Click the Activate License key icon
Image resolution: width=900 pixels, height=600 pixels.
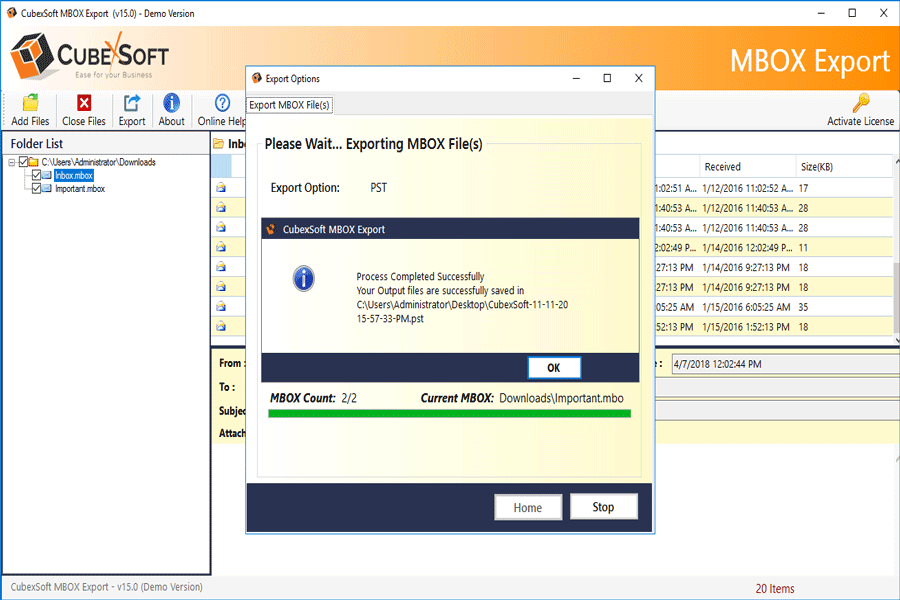click(x=860, y=103)
